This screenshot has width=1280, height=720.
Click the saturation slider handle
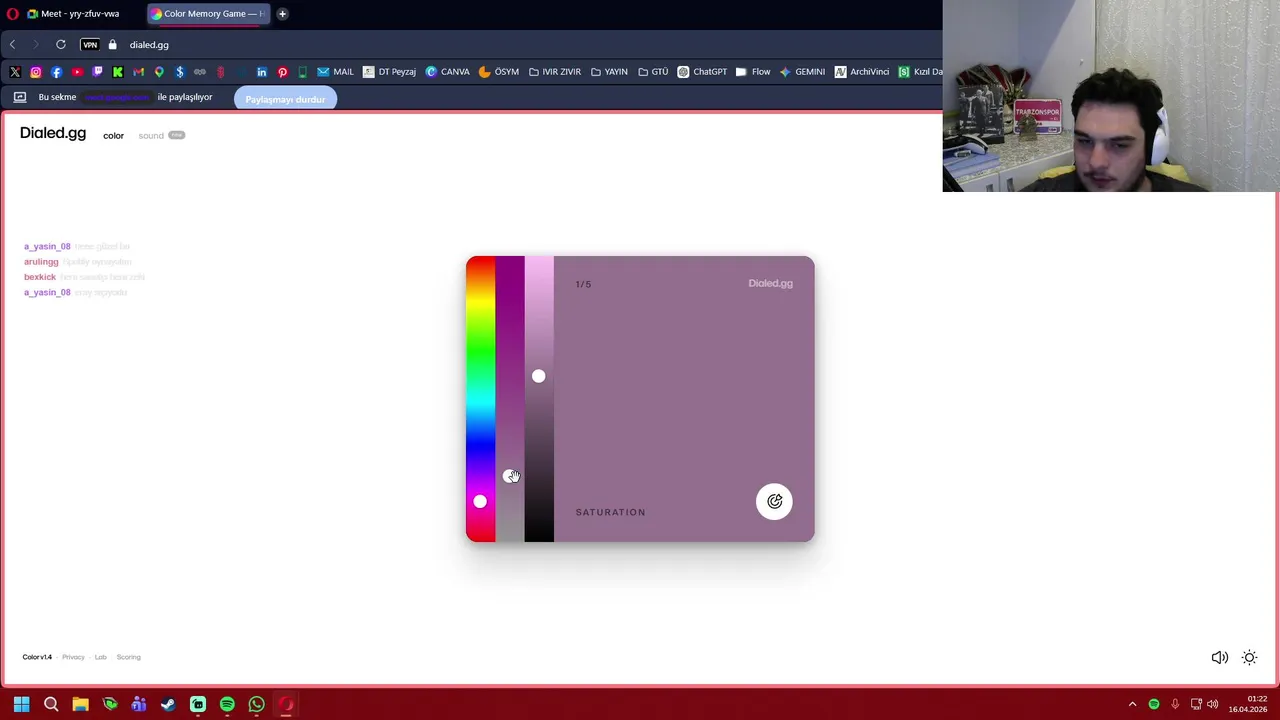pyautogui.click(x=509, y=476)
